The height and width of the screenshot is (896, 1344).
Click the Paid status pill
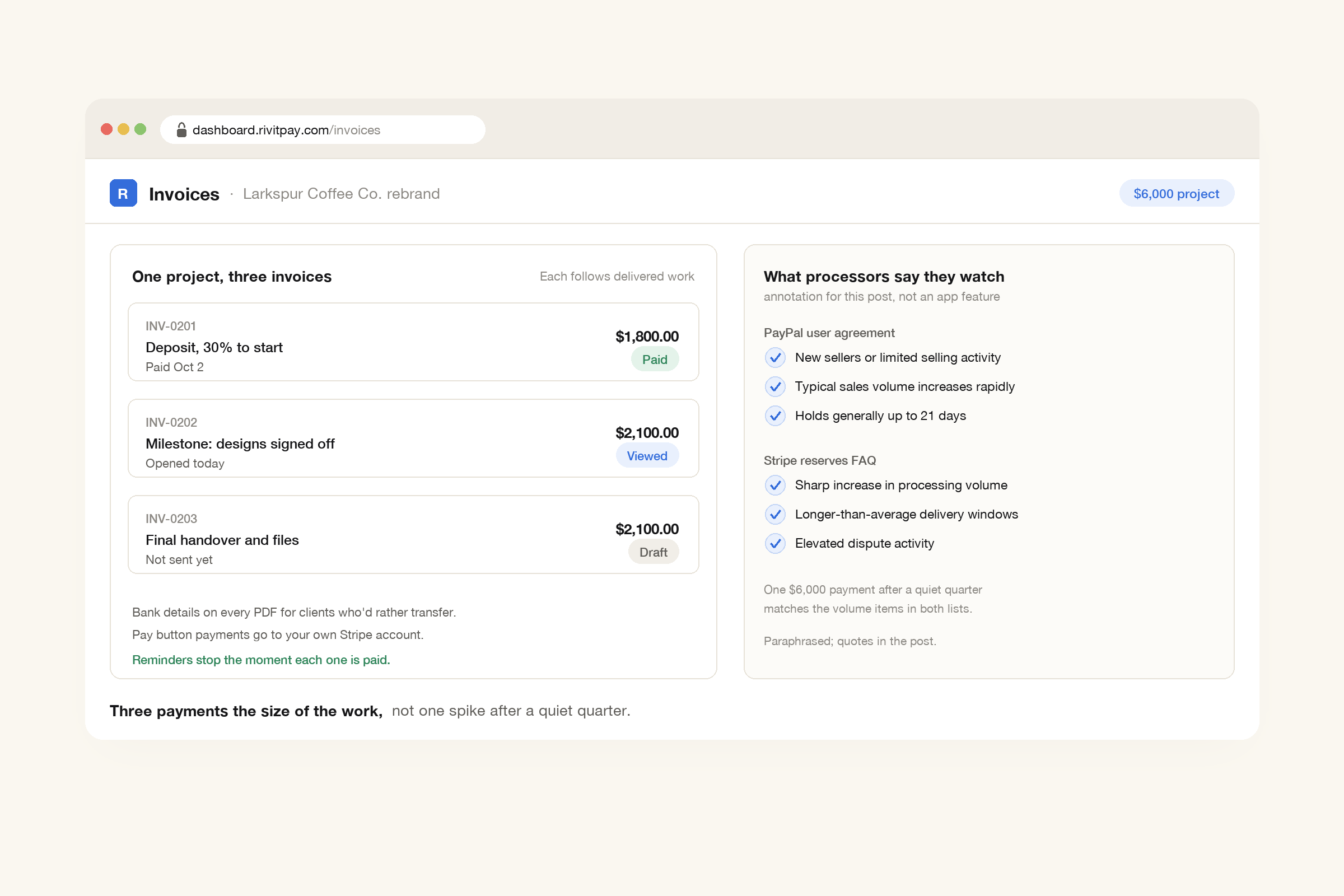655,360
